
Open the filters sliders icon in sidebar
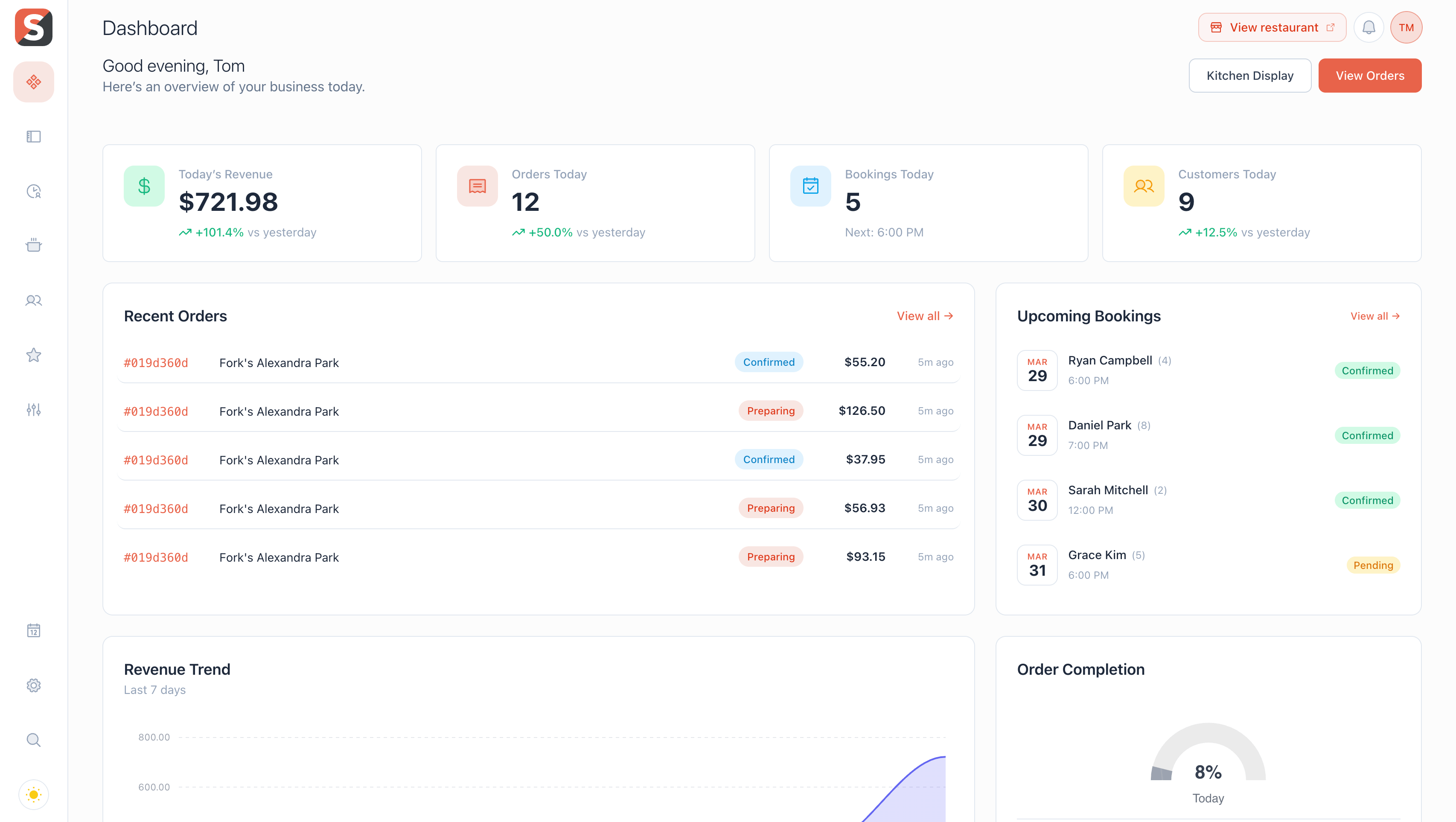coord(33,409)
